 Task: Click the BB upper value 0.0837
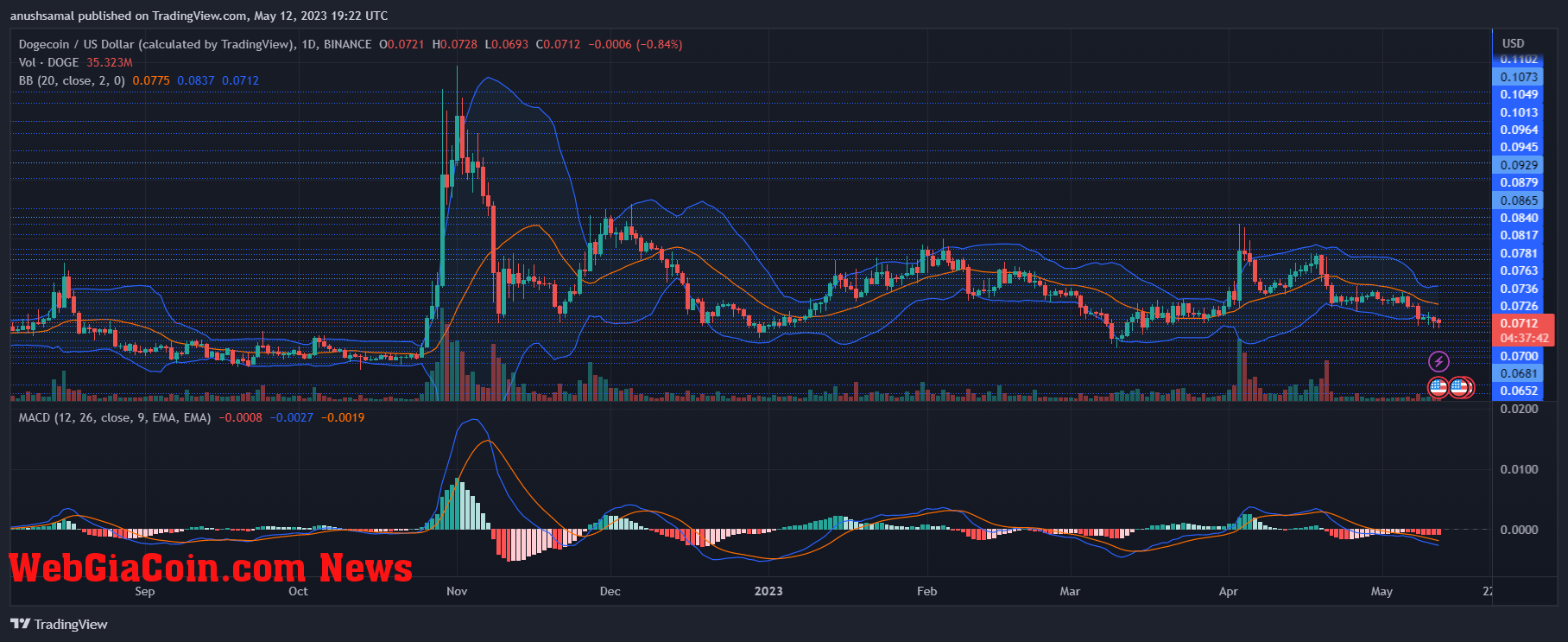196,80
